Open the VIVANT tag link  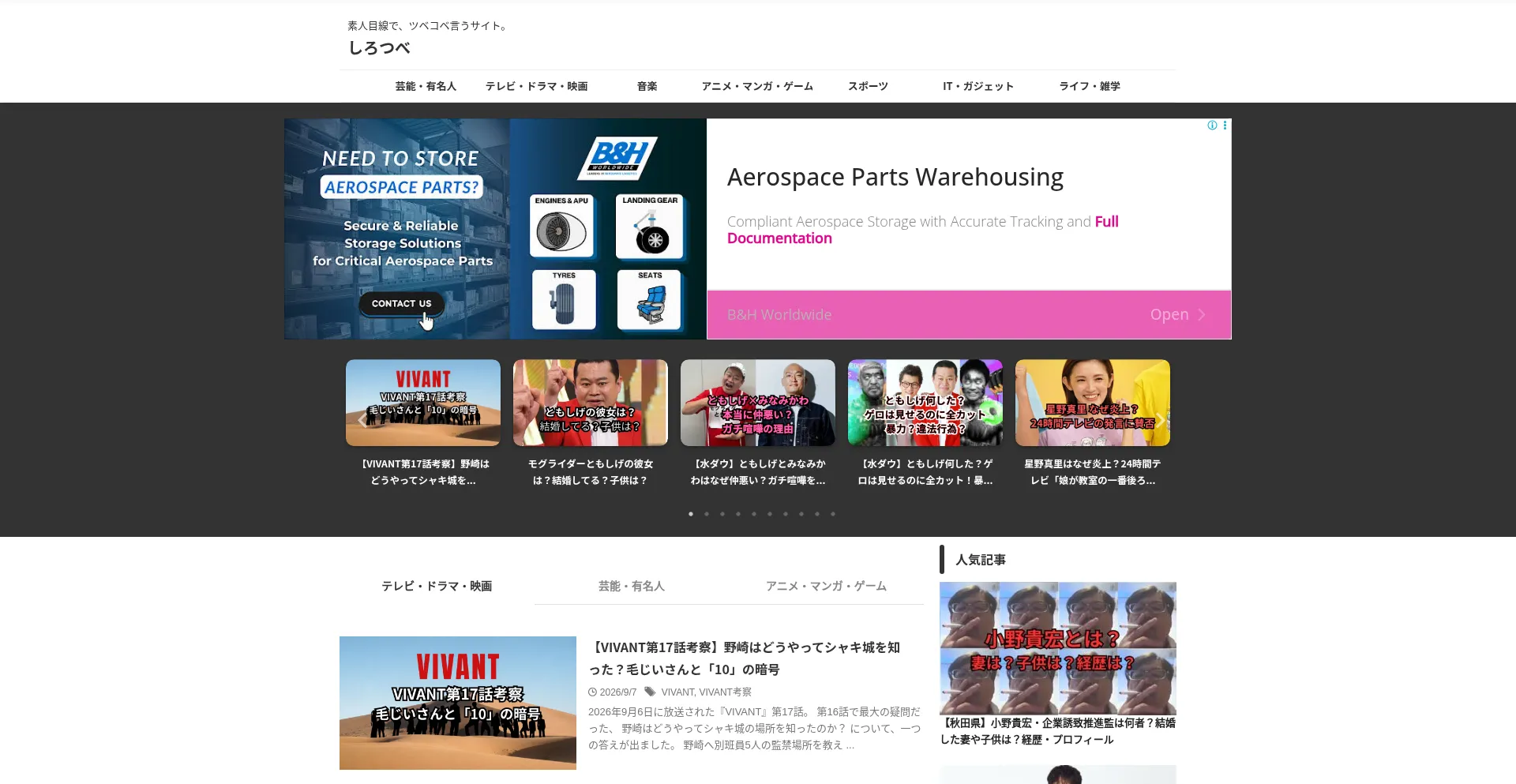[677, 692]
